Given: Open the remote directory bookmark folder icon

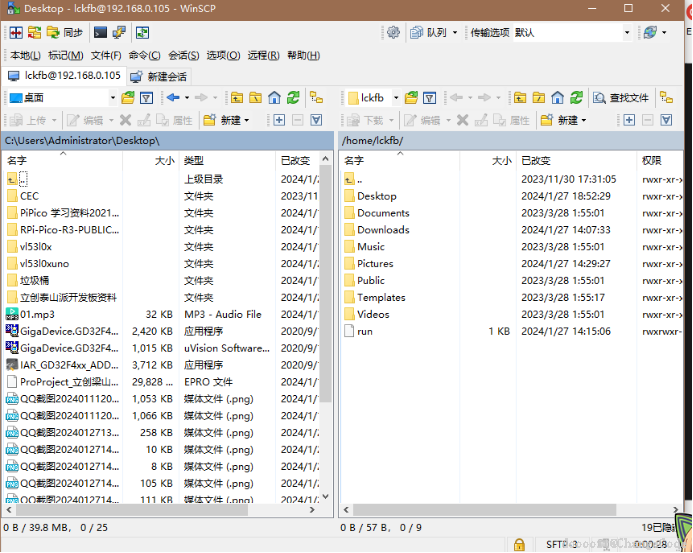Looking at the screenshot, I should [x=411, y=98].
